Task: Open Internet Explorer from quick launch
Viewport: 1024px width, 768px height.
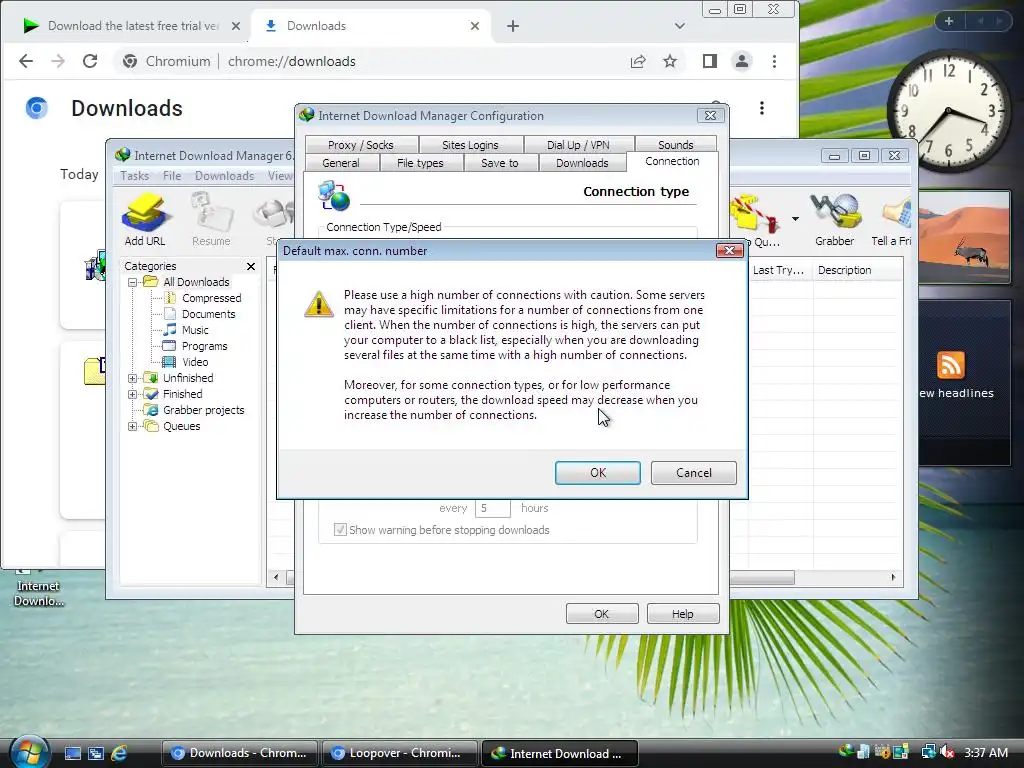Action: coord(119,753)
